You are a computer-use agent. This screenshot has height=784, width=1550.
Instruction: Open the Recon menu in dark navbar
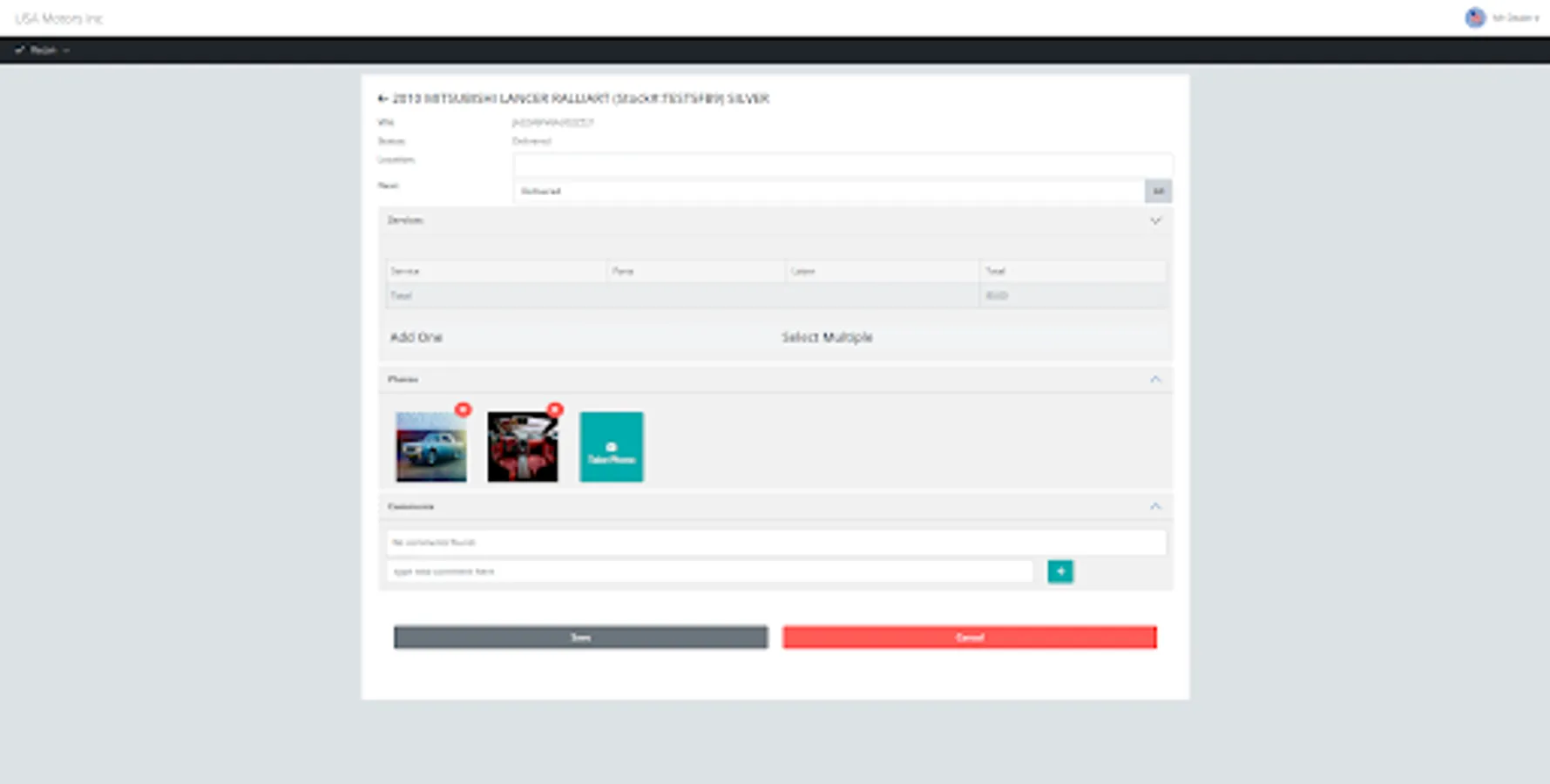click(x=42, y=50)
